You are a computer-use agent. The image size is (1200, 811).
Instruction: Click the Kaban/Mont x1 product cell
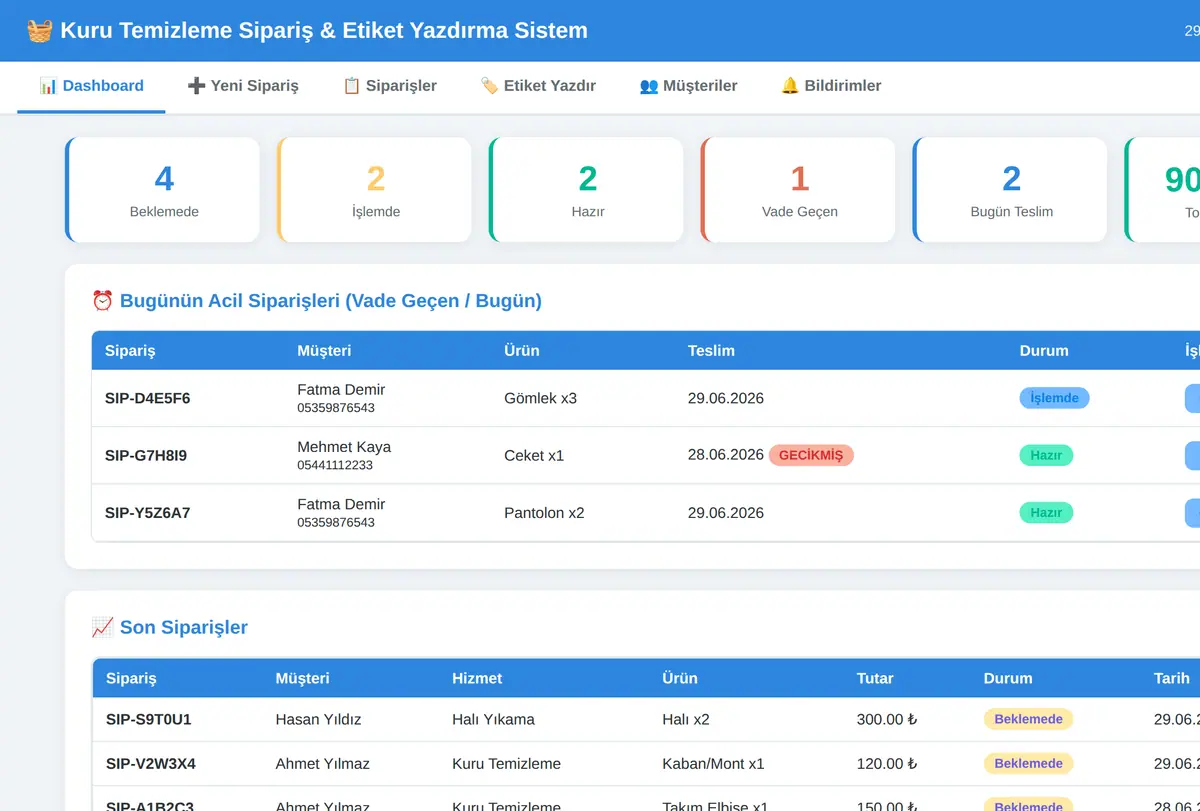point(713,764)
